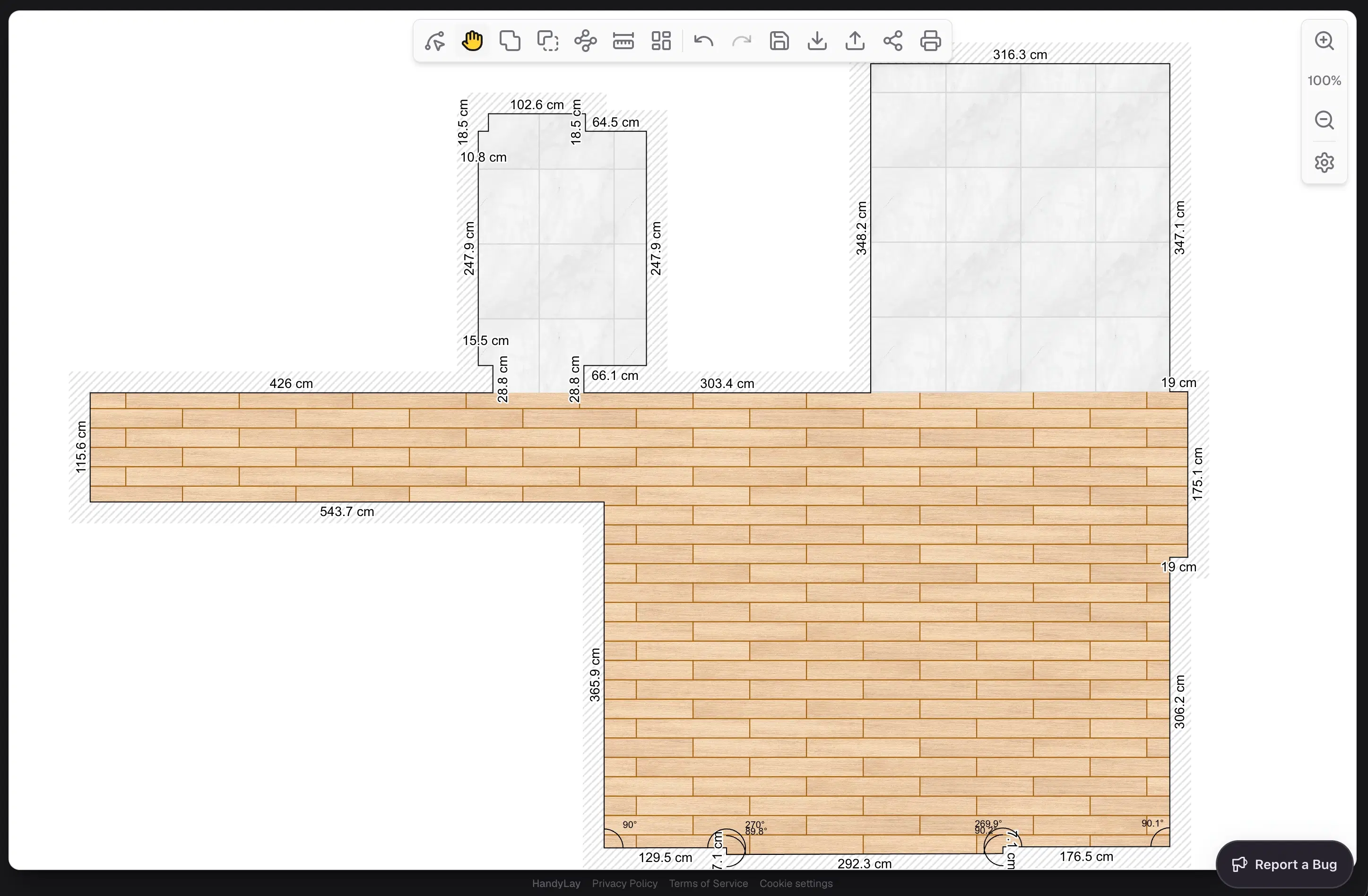Zoom out of the canvas
The image size is (1368, 896).
coord(1325,120)
